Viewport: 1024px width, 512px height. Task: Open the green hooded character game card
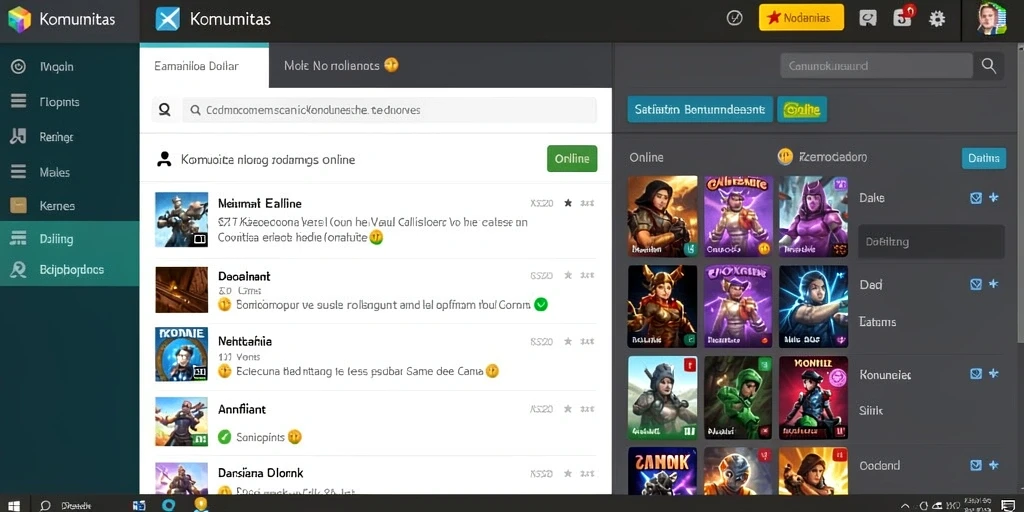click(739, 397)
